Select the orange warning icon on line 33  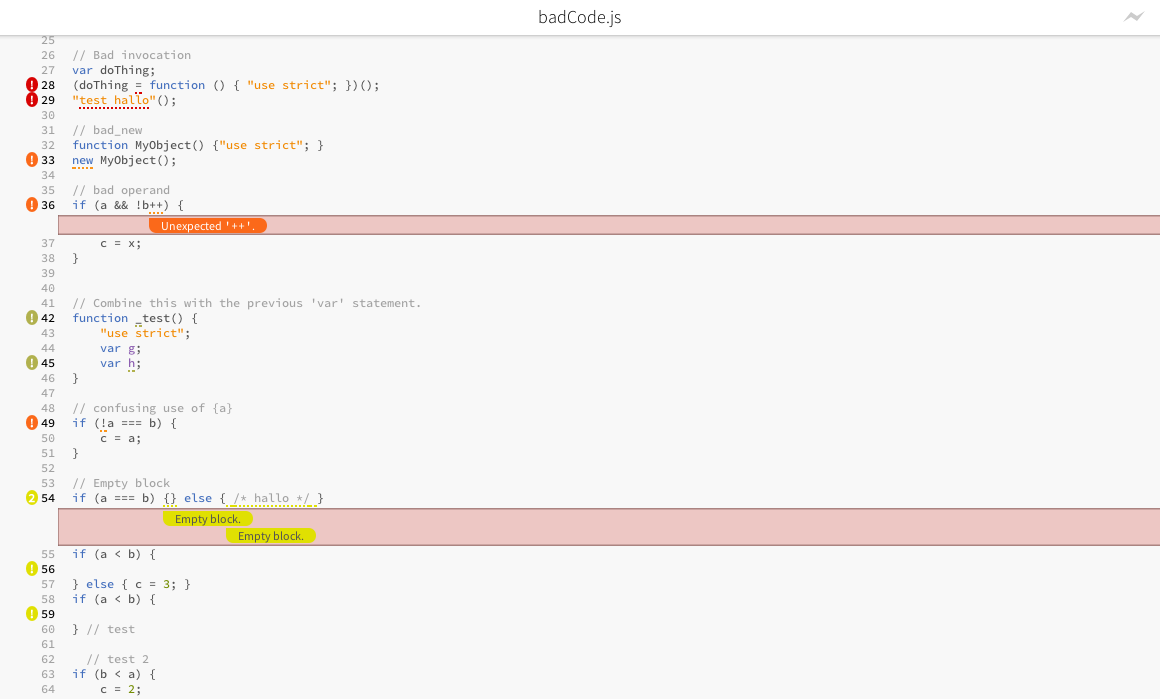(x=31, y=160)
